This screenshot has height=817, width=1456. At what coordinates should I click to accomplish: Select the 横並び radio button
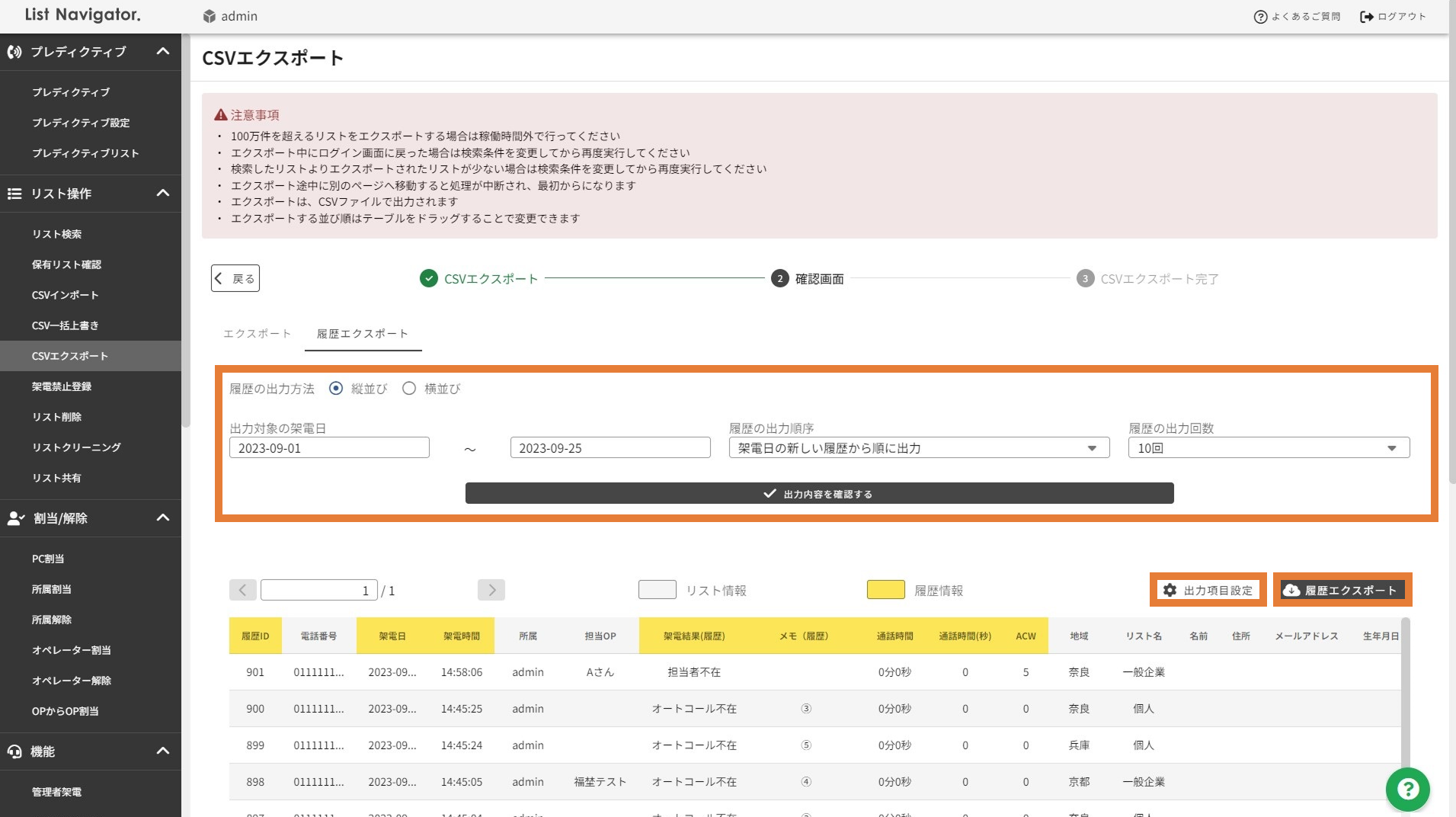[409, 389]
